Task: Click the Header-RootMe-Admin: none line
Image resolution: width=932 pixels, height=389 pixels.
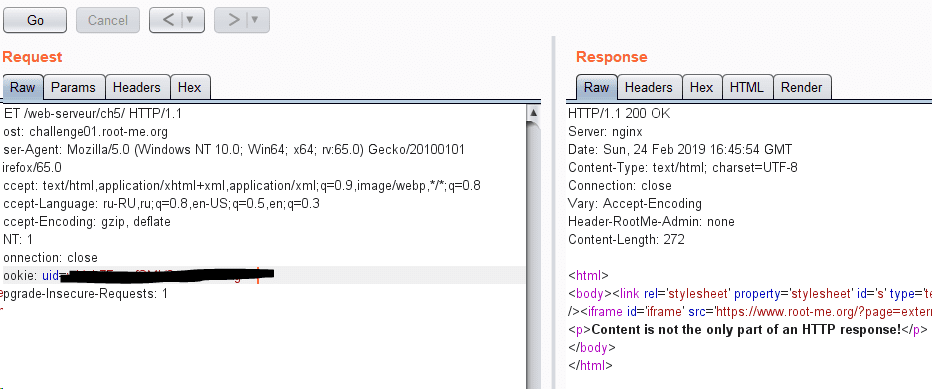Action: (x=651, y=222)
